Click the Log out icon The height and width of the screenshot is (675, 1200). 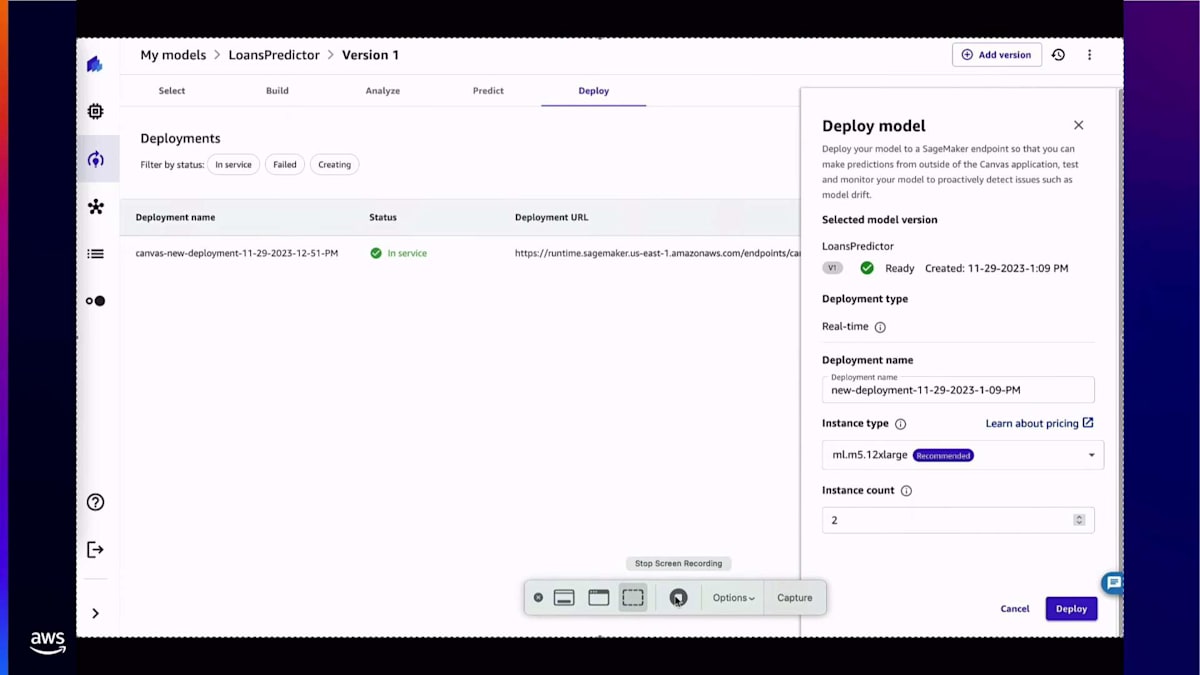point(95,549)
